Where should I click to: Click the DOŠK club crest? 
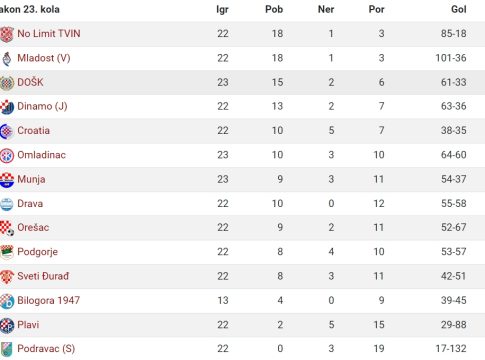tap(6, 83)
